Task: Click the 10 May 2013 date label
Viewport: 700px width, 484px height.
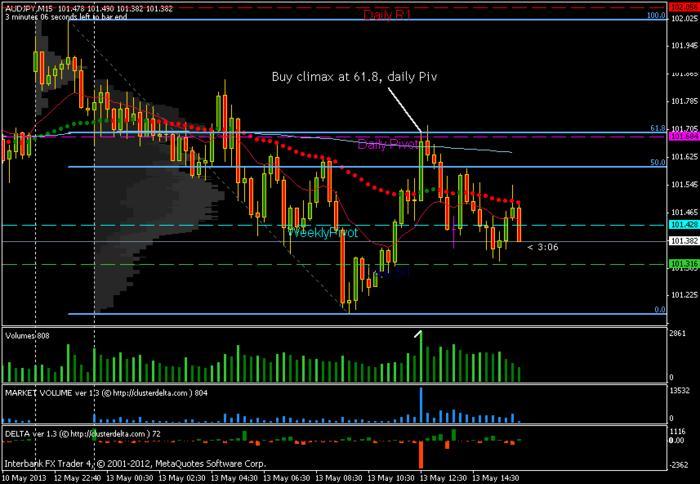Action: (22, 478)
